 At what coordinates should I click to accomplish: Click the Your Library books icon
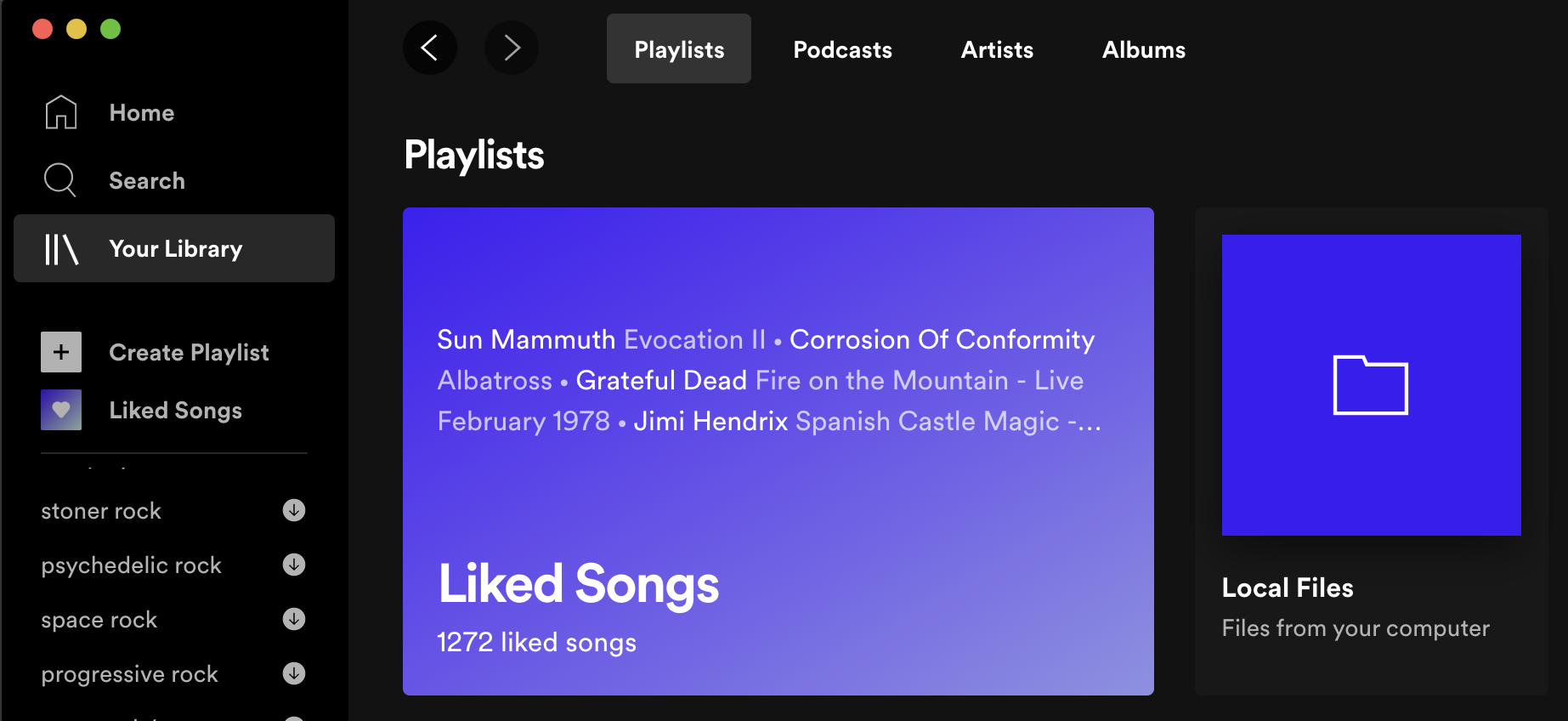coord(61,249)
